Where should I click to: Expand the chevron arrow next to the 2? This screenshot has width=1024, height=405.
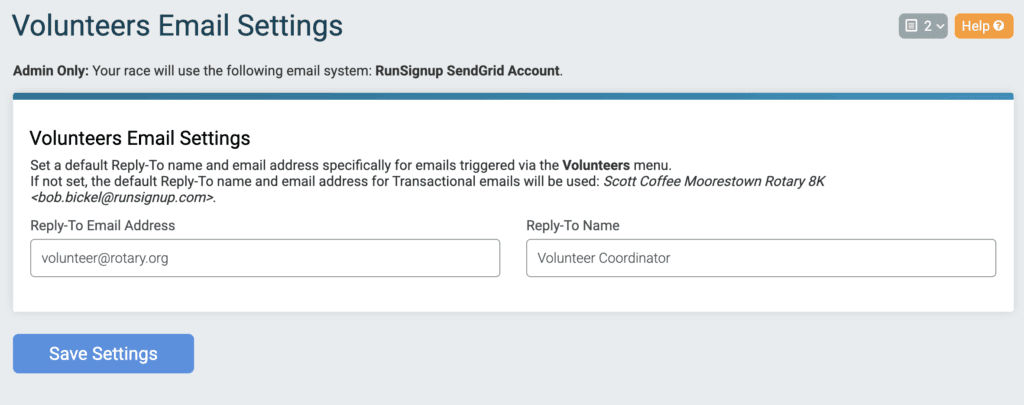point(940,27)
